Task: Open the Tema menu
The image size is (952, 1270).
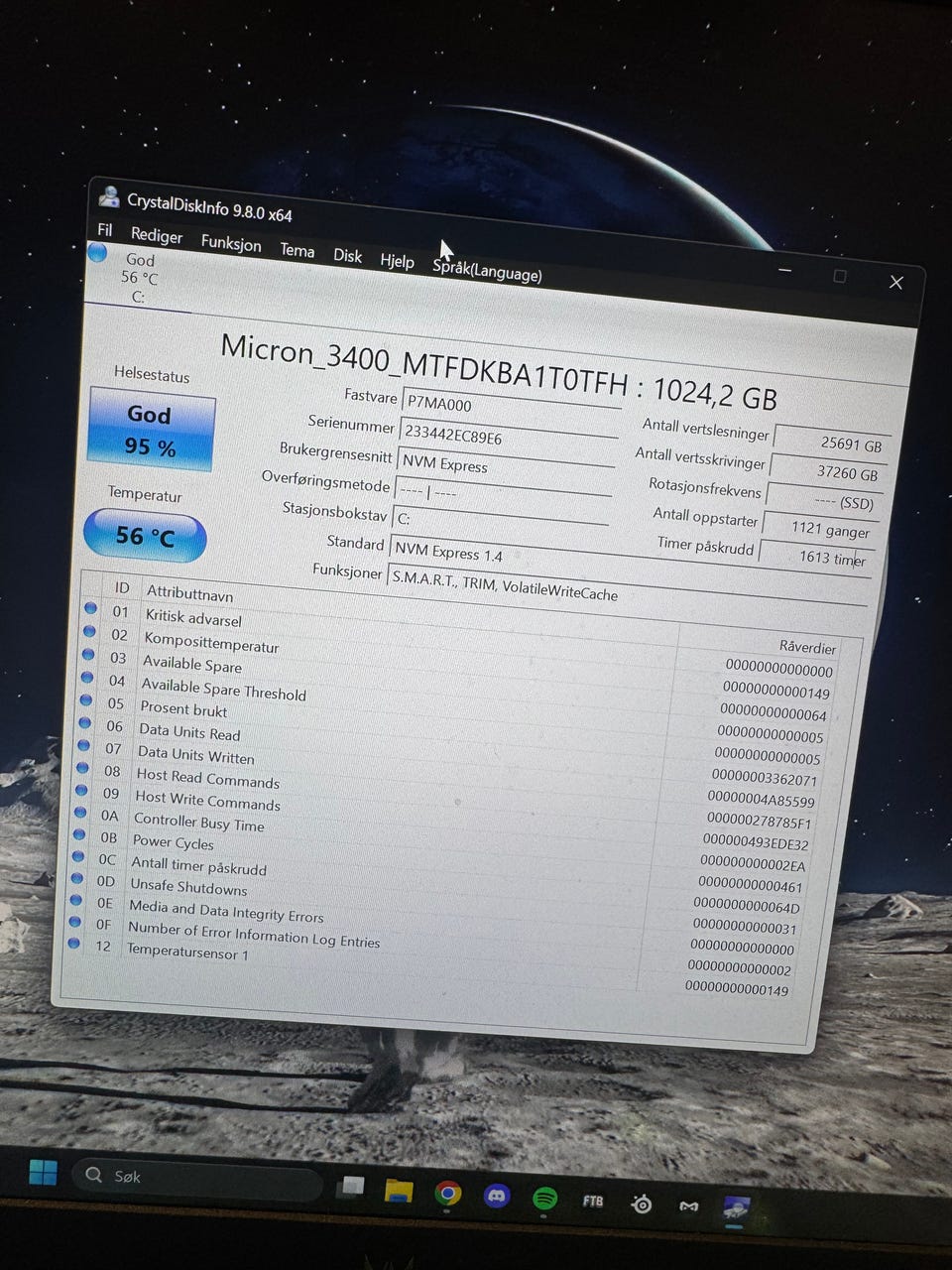Action: (x=297, y=250)
